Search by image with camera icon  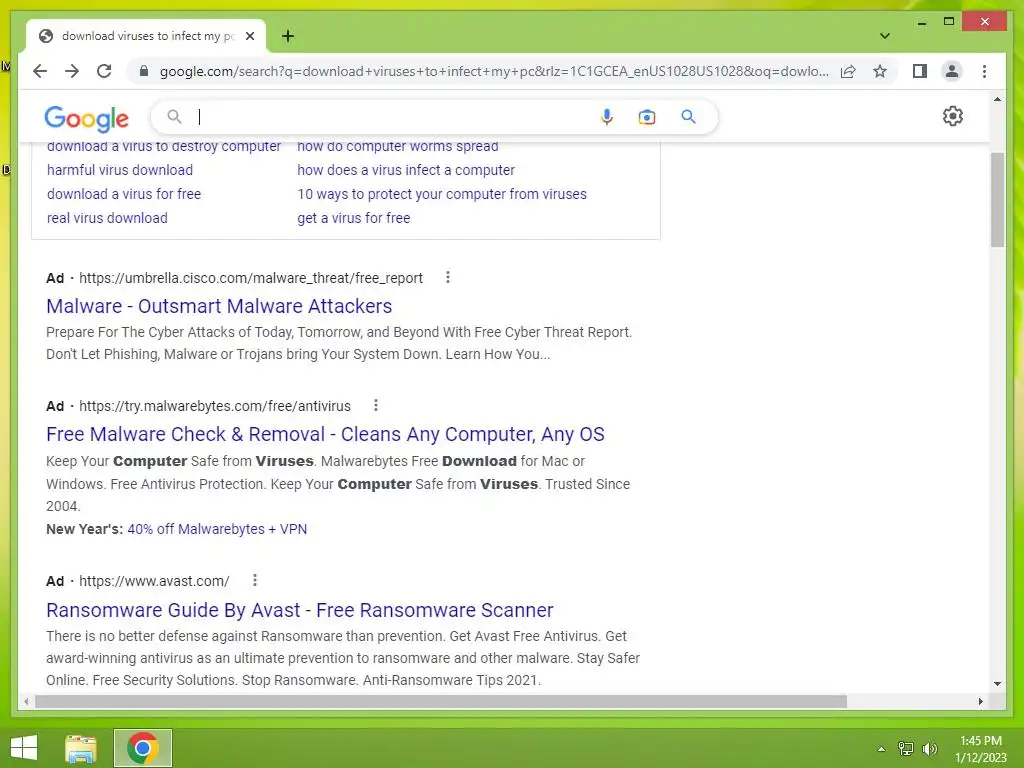click(x=647, y=117)
